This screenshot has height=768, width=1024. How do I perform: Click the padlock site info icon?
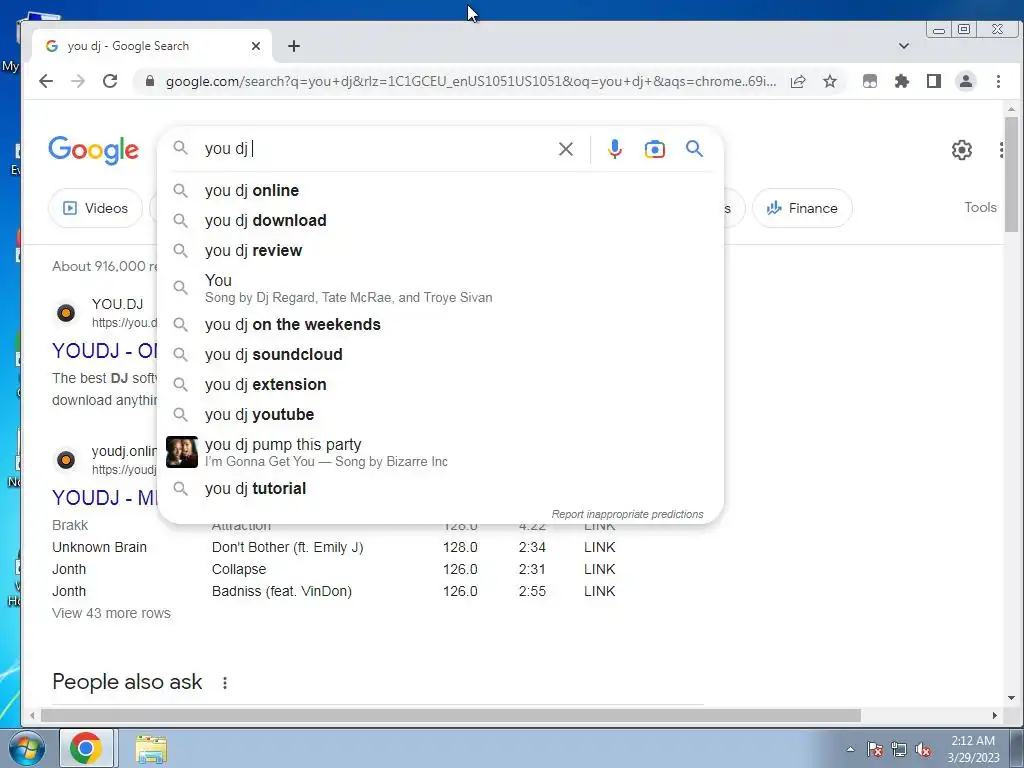pyautogui.click(x=150, y=81)
